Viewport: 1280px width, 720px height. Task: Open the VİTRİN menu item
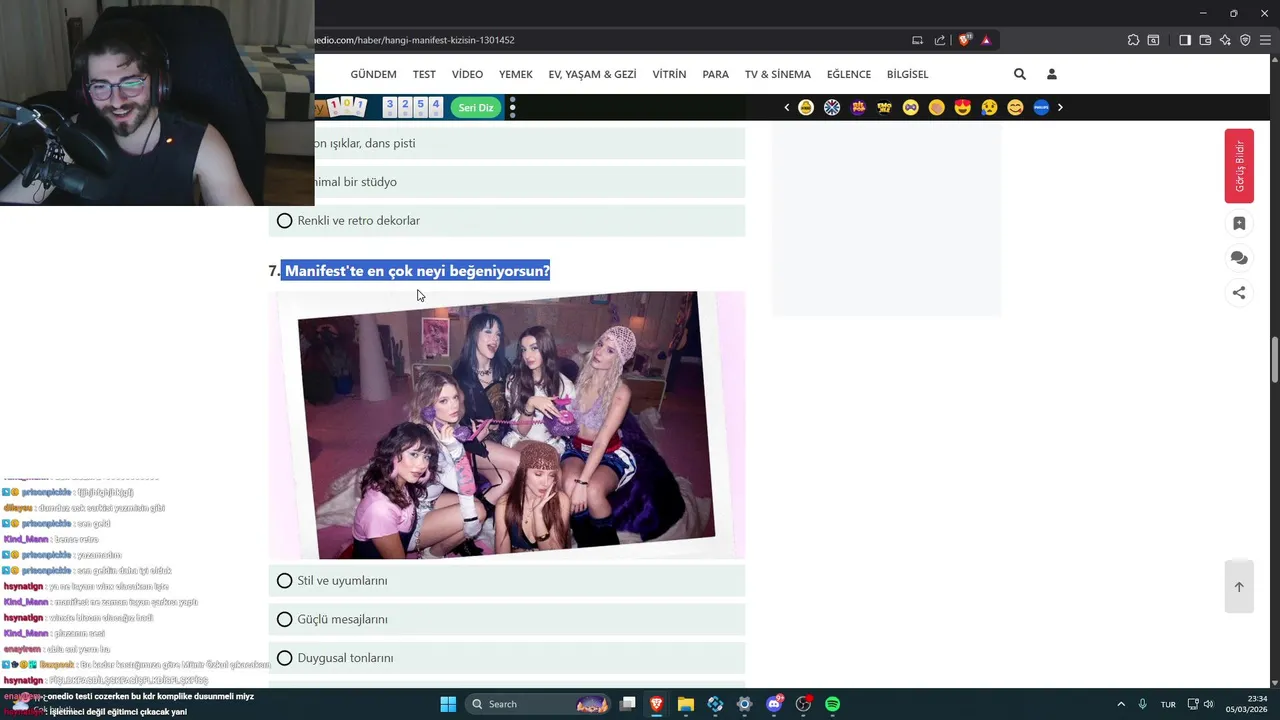tap(669, 74)
